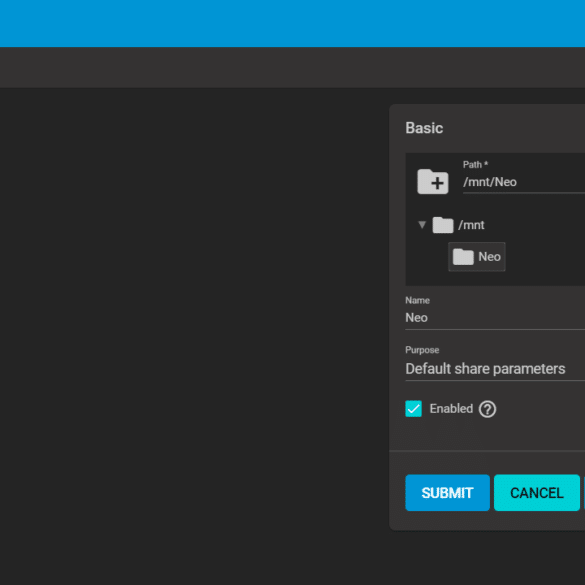This screenshot has height=585, width=585.
Task: Click the CANCEL button
Action: tap(536, 492)
